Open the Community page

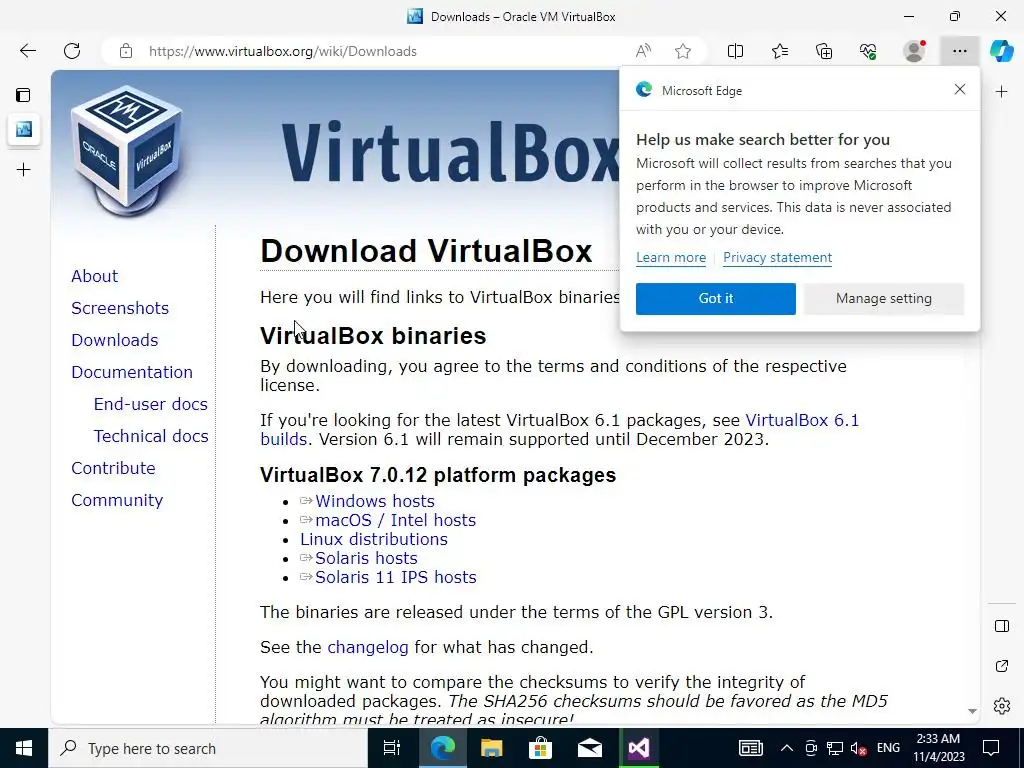(118, 500)
